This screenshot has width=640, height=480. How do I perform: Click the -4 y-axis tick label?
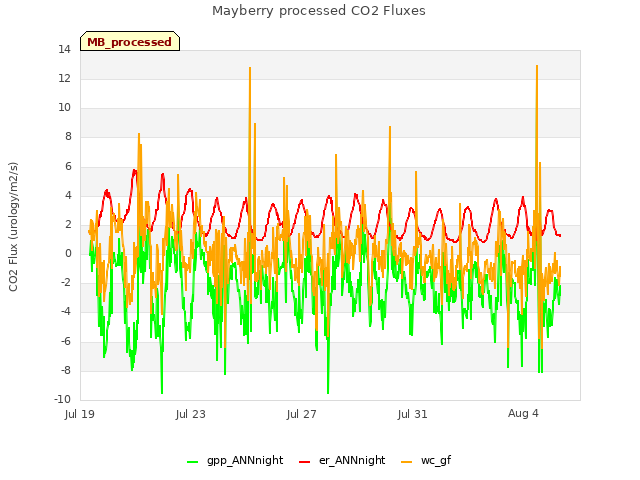pyautogui.click(x=66, y=312)
